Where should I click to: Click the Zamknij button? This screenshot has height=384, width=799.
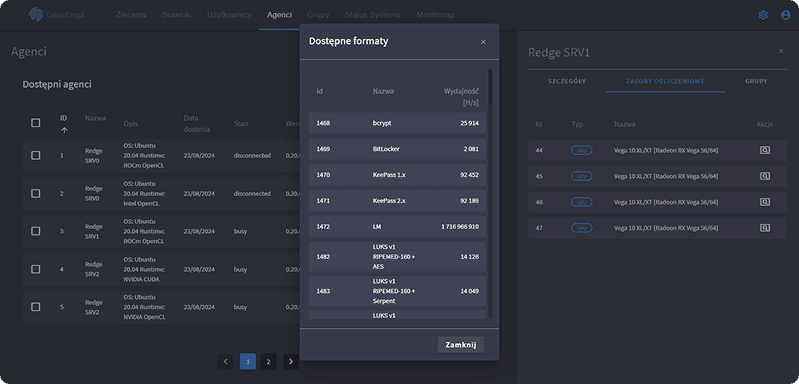click(x=461, y=345)
